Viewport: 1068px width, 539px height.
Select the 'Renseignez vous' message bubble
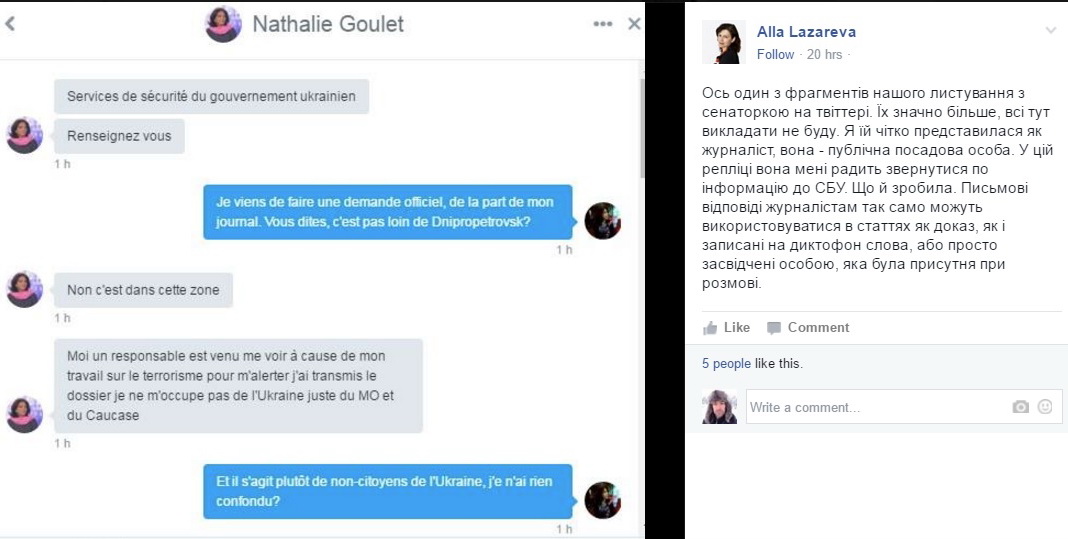[x=119, y=136]
